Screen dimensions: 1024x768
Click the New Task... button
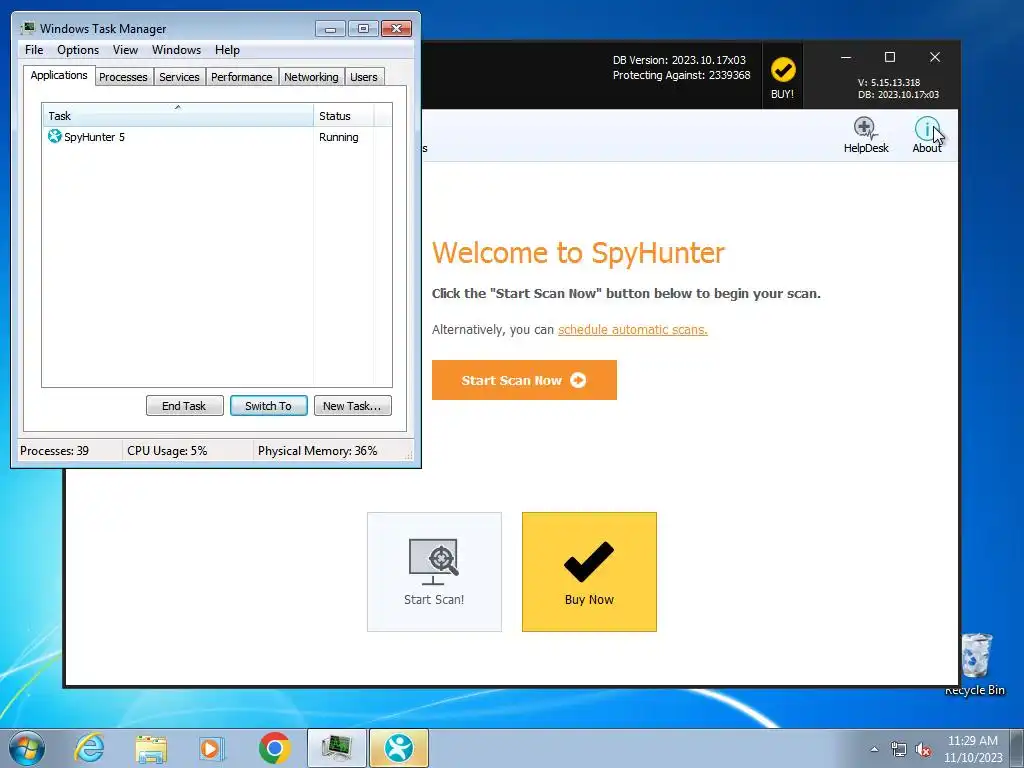click(352, 406)
